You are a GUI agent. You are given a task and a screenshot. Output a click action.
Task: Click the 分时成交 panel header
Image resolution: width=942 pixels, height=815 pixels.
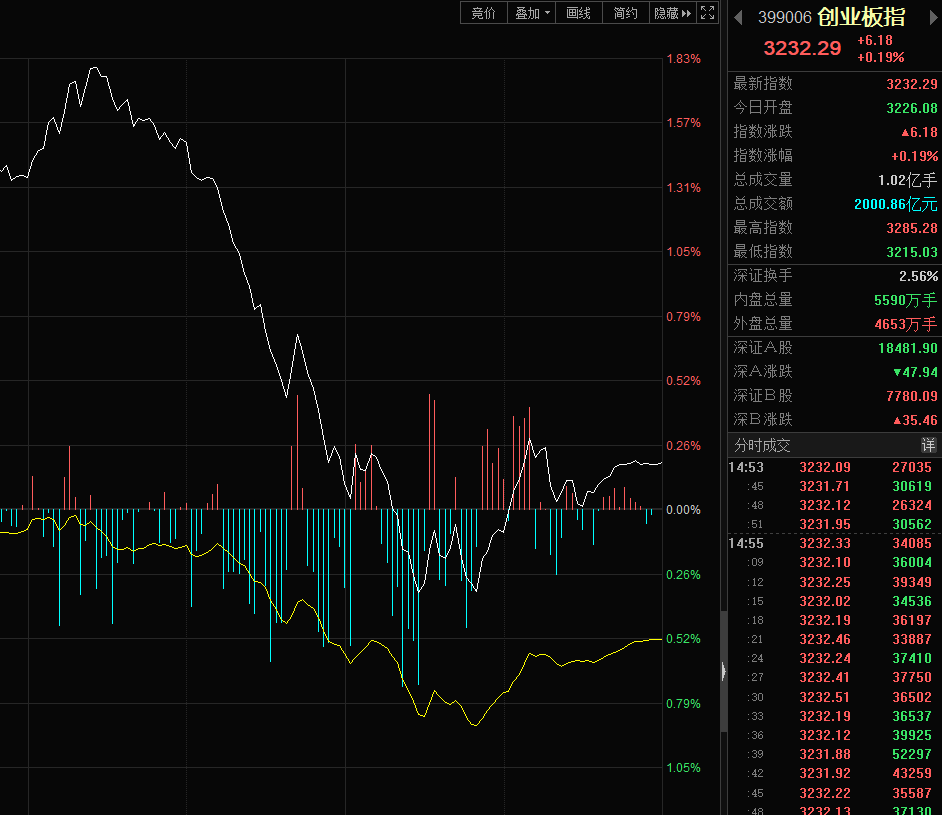(x=762, y=445)
